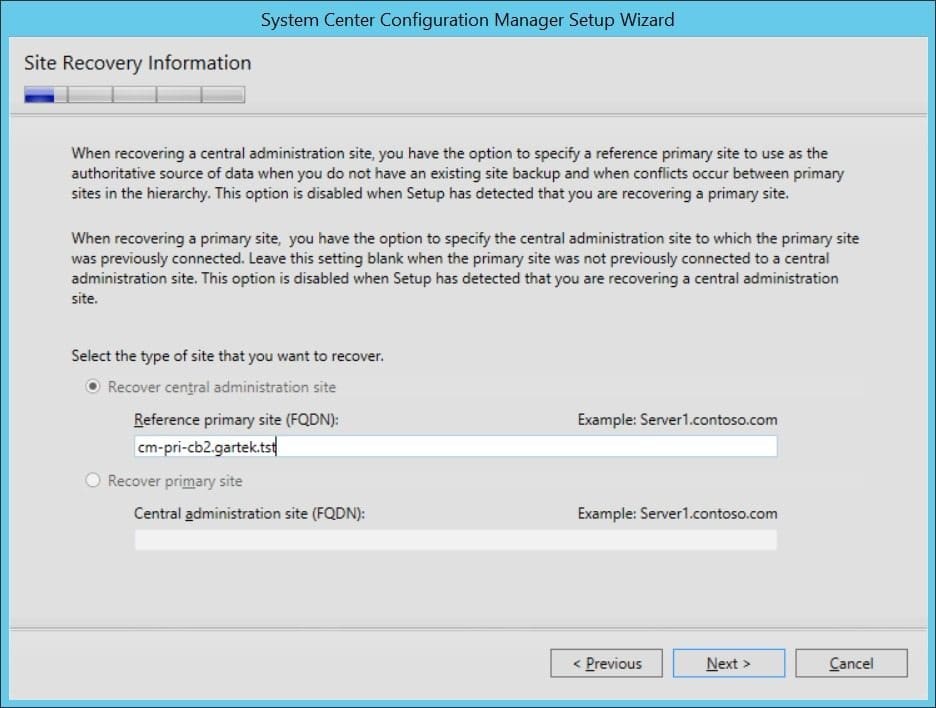The width and height of the screenshot is (936, 708).
Task: Cancel the setup wizard
Action: (x=851, y=663)
